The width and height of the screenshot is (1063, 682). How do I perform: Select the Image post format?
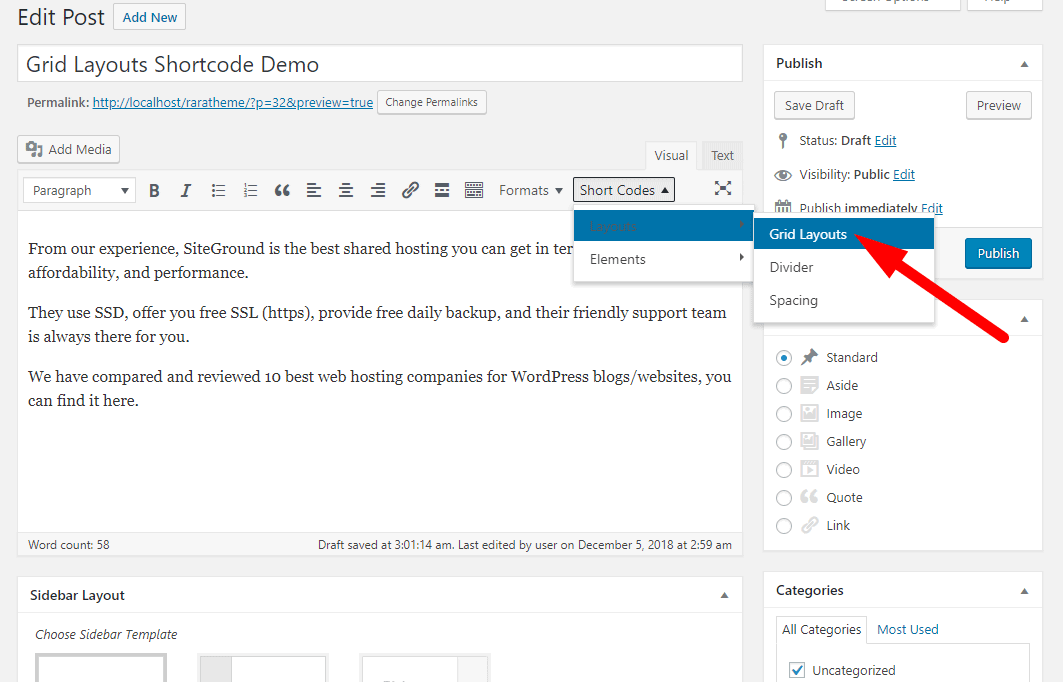coord(784,414)
